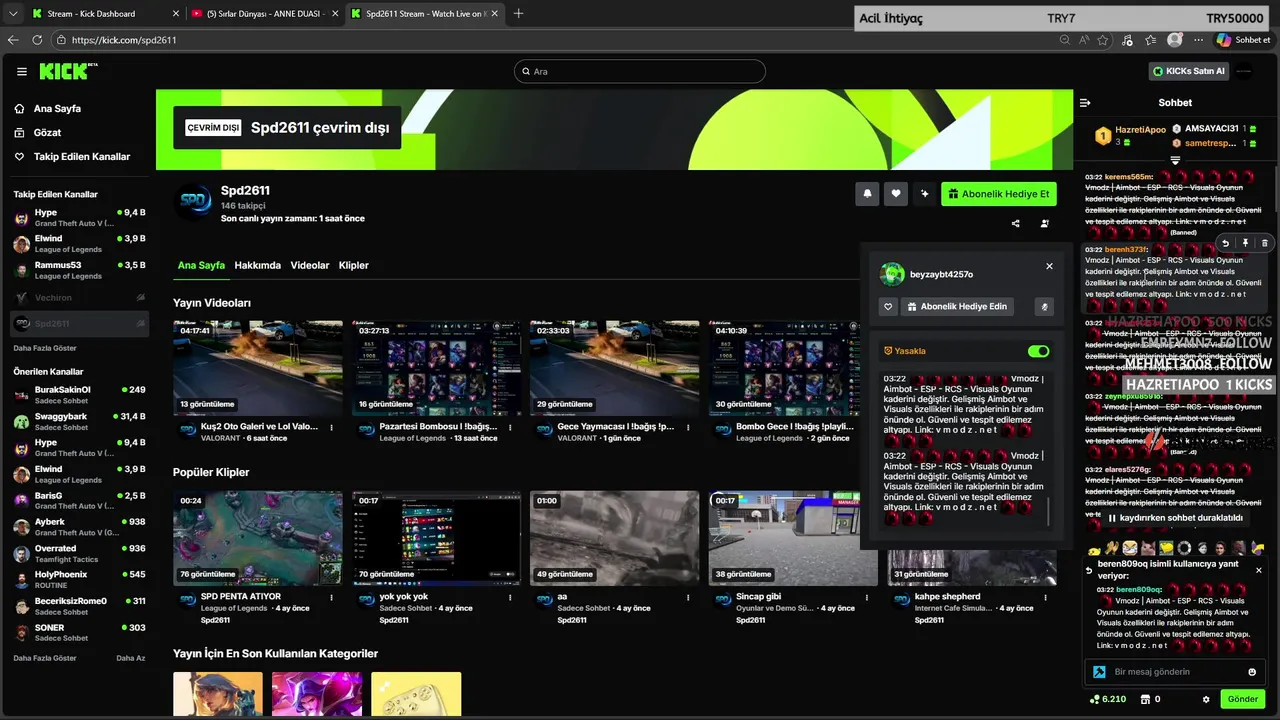Open options menu for SPD PENTA ATIYOR clip
The width and height of the screenshot is (1280, 720).
point(333,597)
